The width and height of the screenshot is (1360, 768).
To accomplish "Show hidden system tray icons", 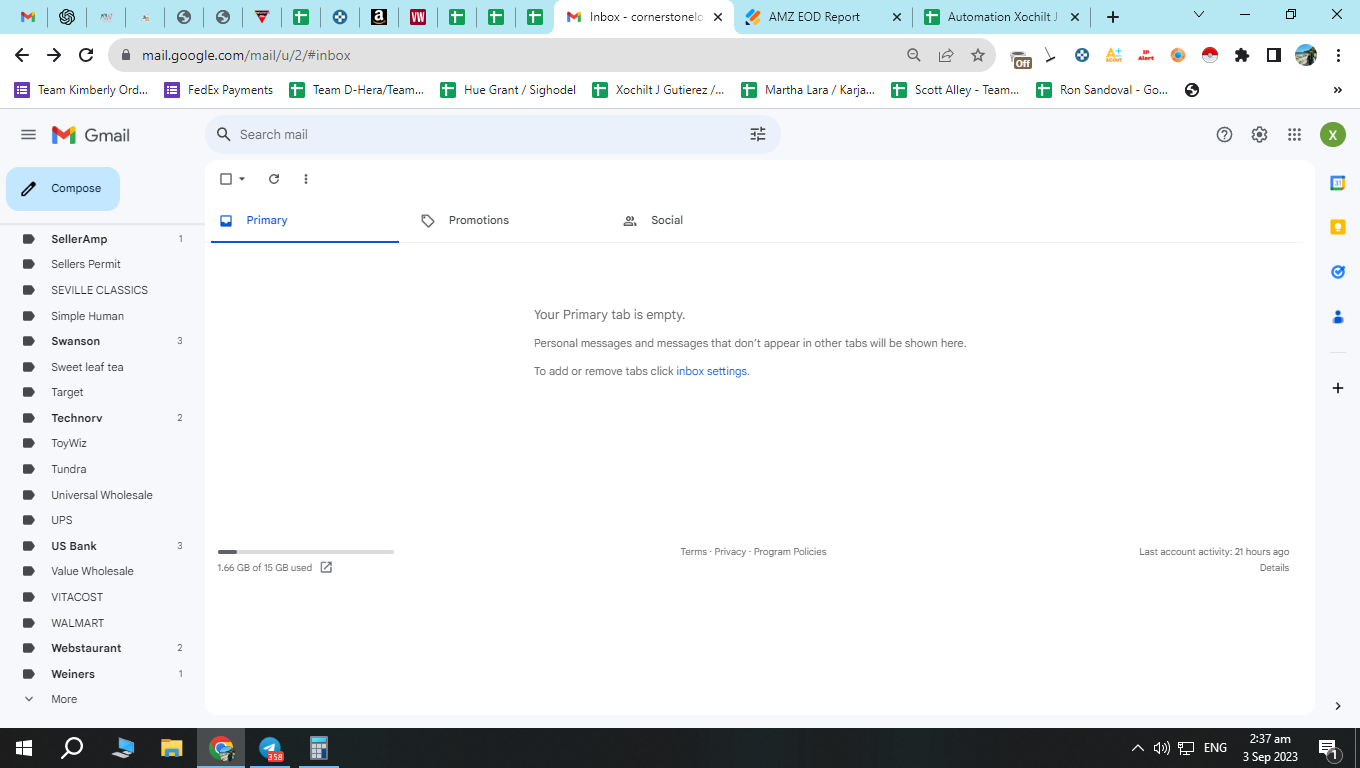I will (1137, 748).
